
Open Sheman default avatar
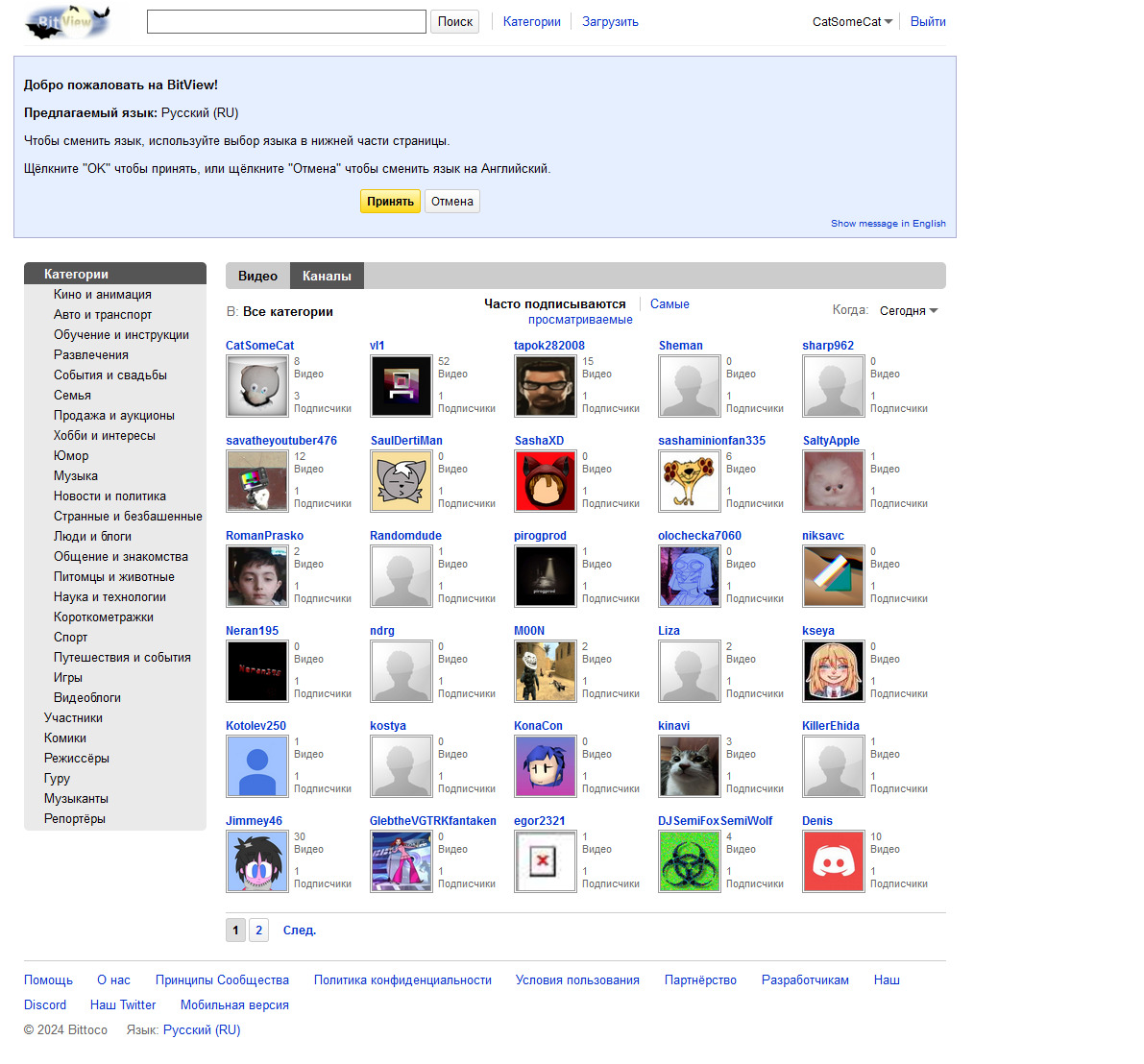click(x=690, y=386)
